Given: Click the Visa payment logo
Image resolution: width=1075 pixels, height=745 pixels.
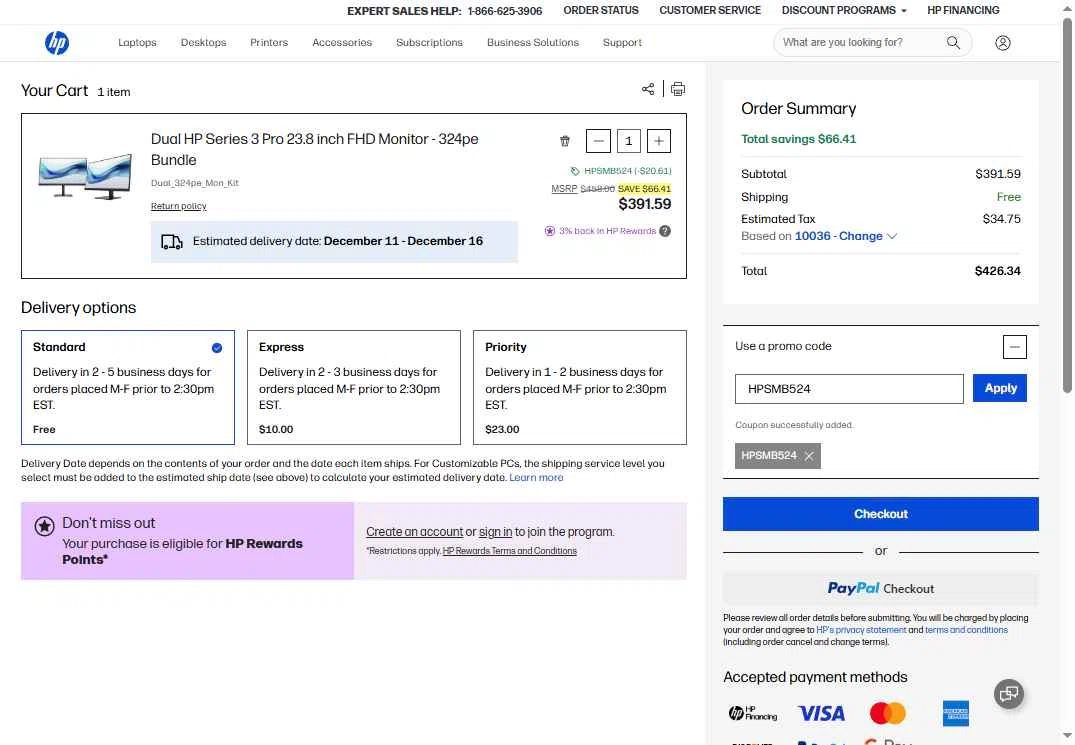Looking at the screenshot, I should click(x=821, y=713).
